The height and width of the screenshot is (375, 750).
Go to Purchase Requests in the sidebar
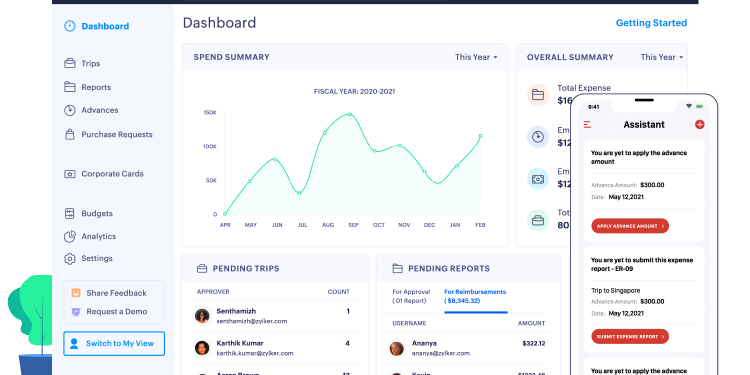pos(117,134)
